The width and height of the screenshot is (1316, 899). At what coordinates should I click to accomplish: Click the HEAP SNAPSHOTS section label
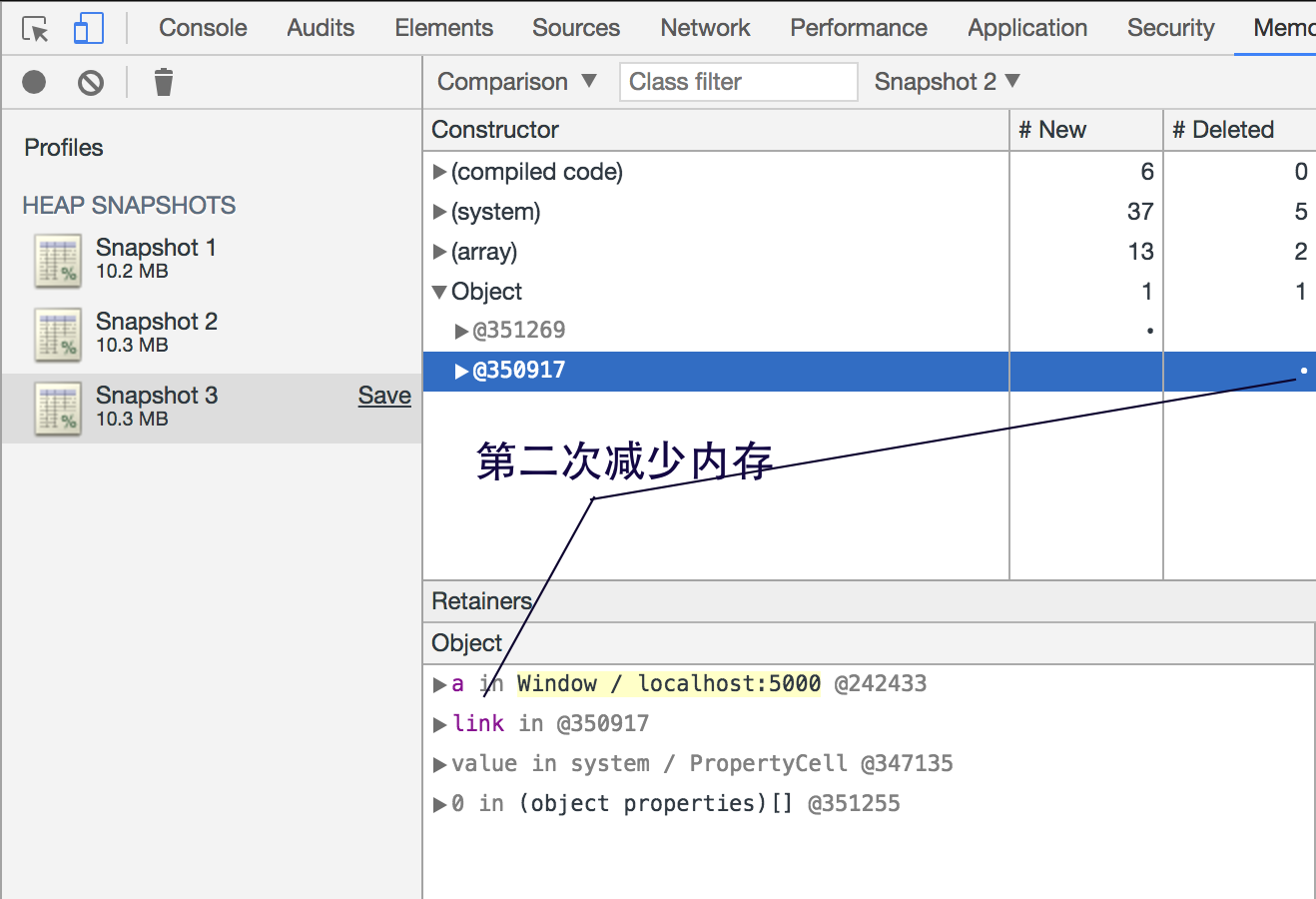pyautogui.click(x=129, y=206)
